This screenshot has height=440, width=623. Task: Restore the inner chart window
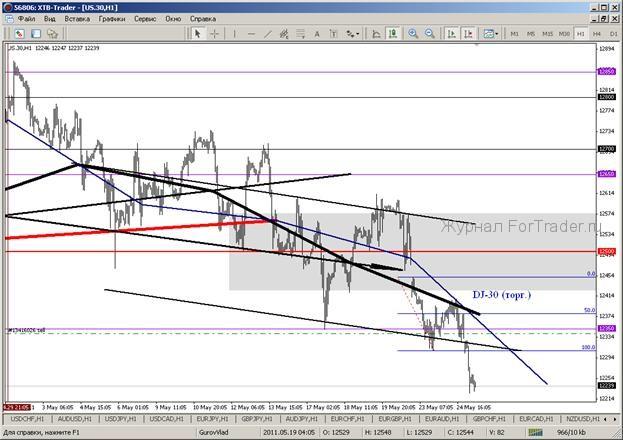coord(604,19)
